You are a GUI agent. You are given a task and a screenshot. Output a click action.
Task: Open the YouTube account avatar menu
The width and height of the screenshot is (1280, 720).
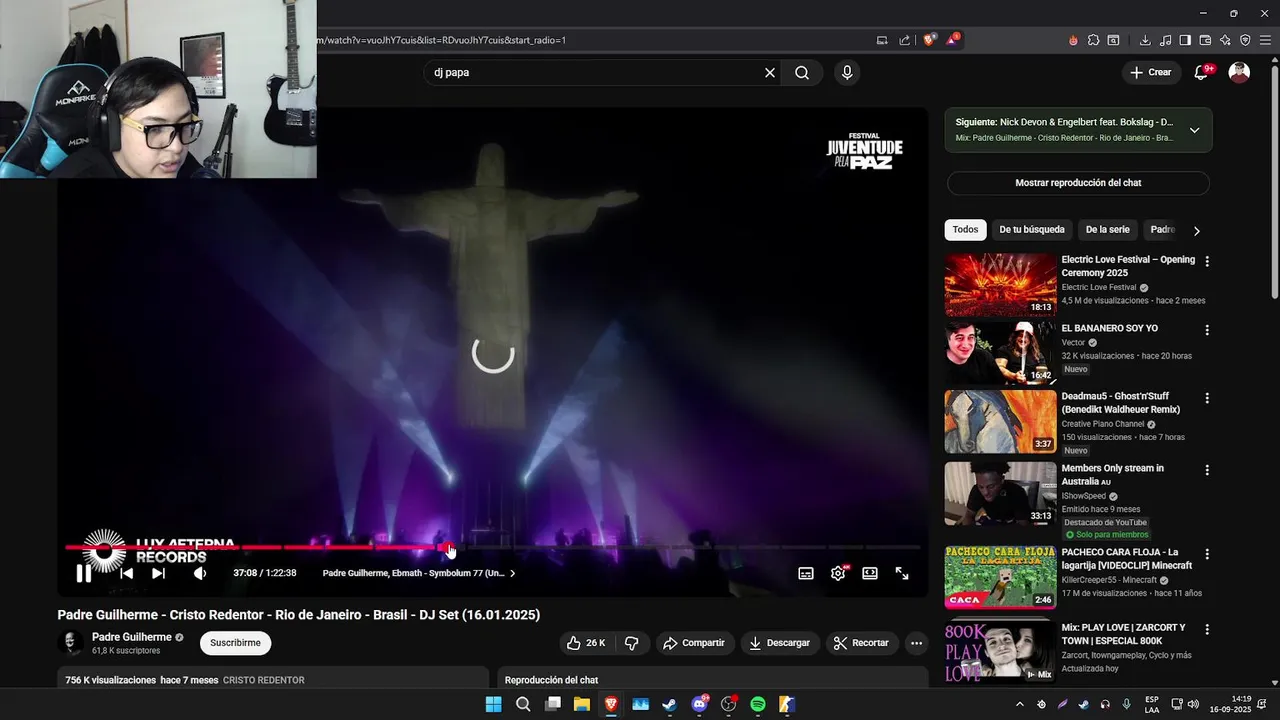1239,72
